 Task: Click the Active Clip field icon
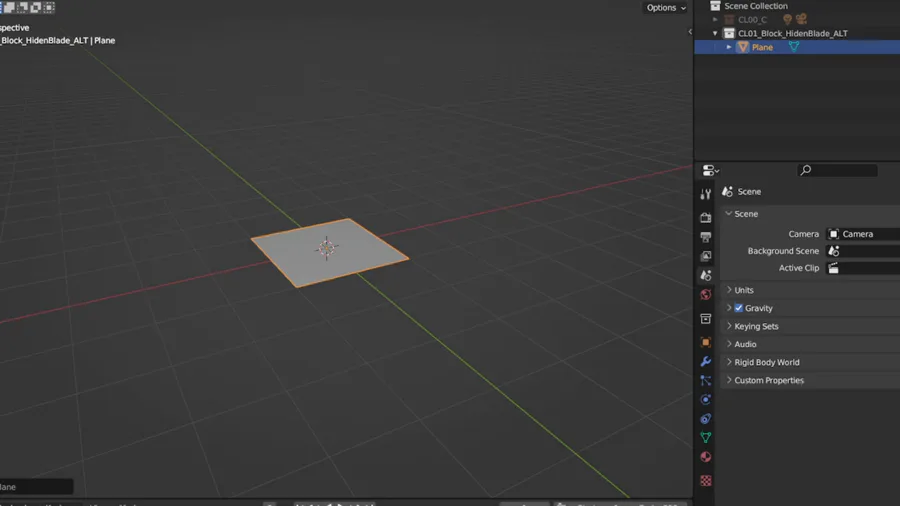pos(833,268)
